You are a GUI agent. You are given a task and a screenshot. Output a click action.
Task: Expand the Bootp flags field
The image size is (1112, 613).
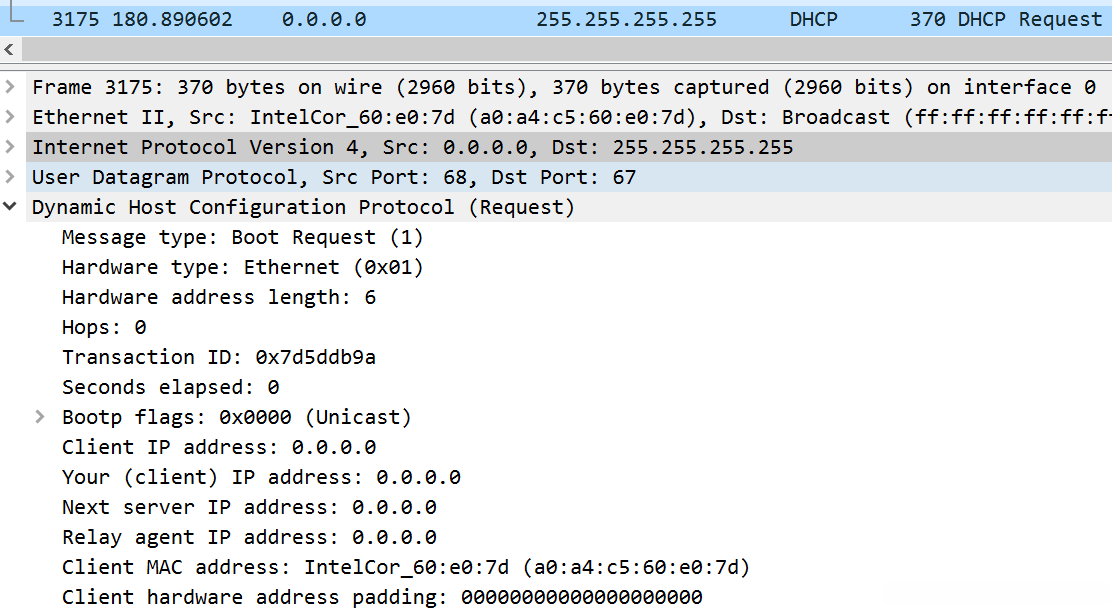click(x=40, y=417)
